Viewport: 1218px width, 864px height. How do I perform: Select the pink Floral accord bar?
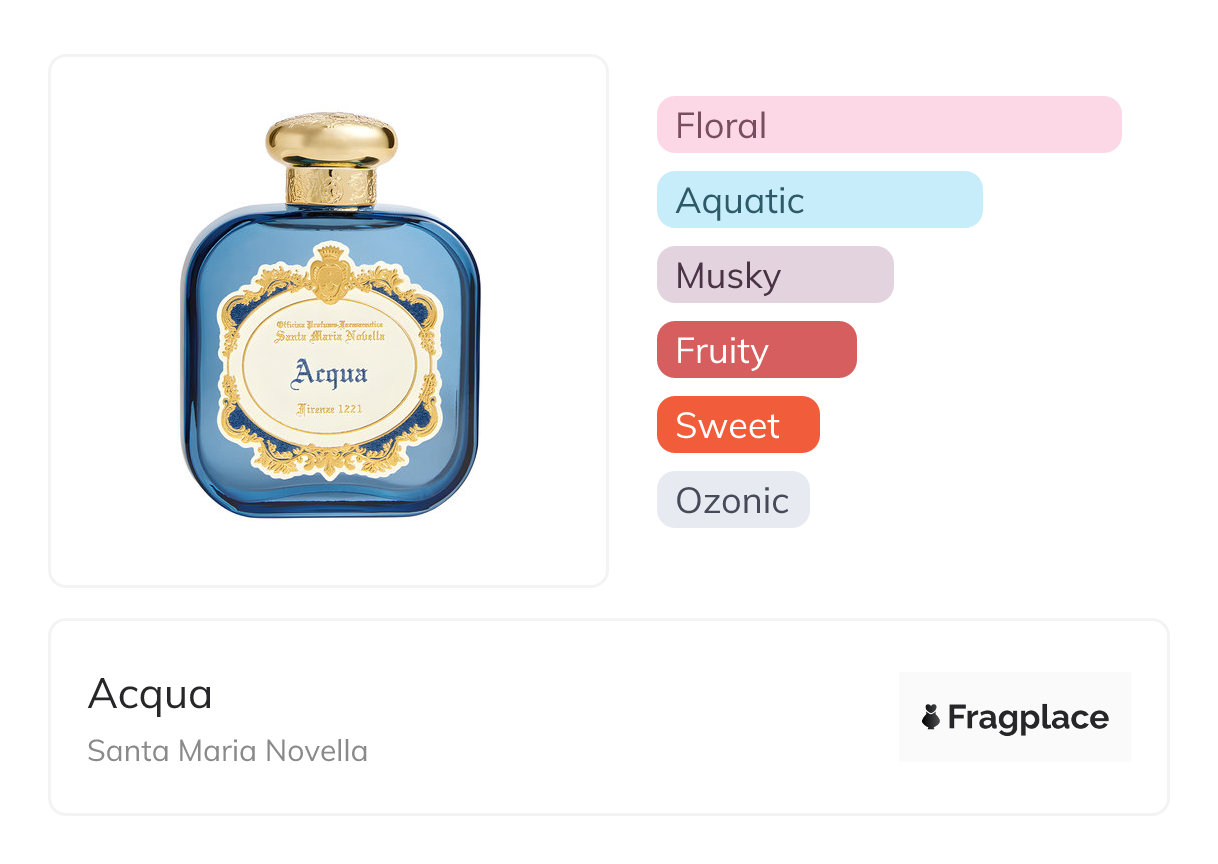(x=888, y=125)
